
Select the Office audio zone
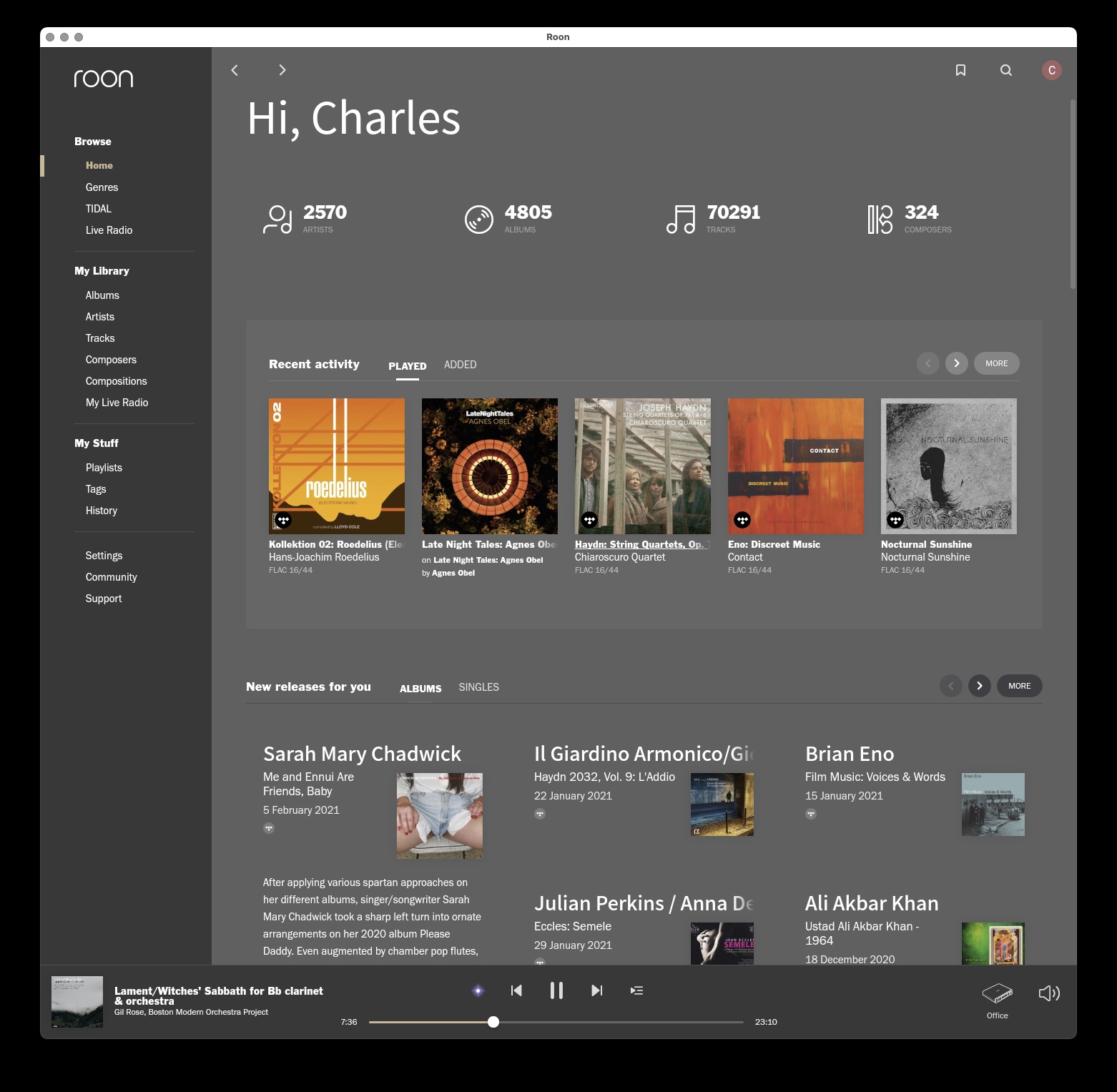pos(998,1000)
